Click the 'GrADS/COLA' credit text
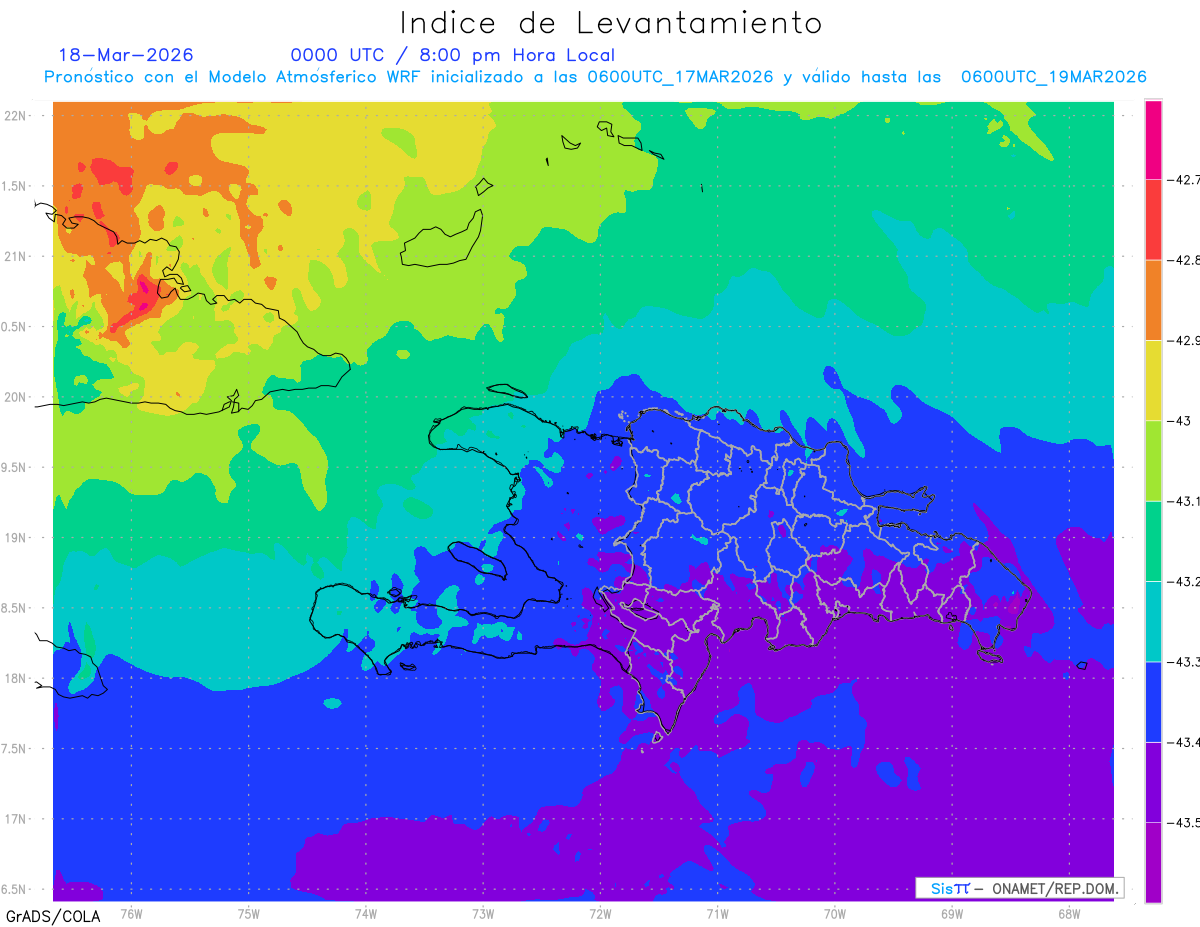Screen dimensions: 1200x927 (x=52, y=916)
